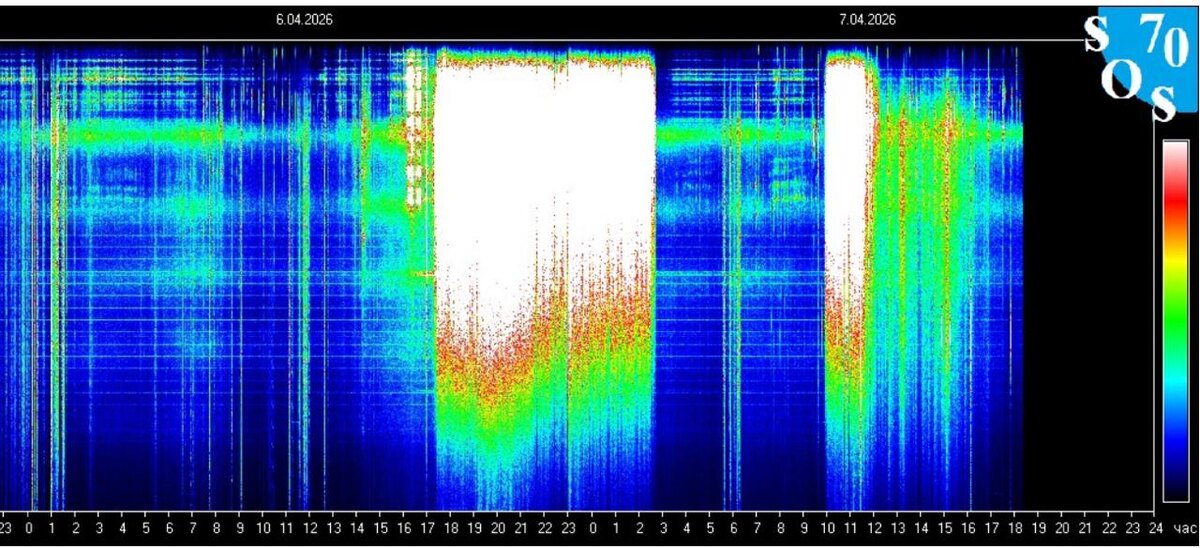Viewport: 1200px width, 548px height.
Task: Select the date label 7.04.2026
Action: pyautogui.click(x=867, y=19)
